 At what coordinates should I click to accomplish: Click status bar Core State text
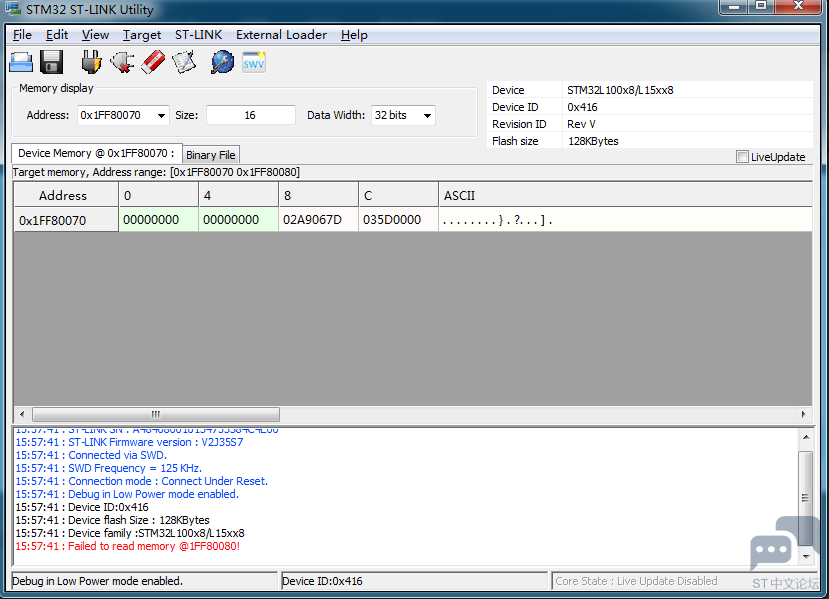636,581
